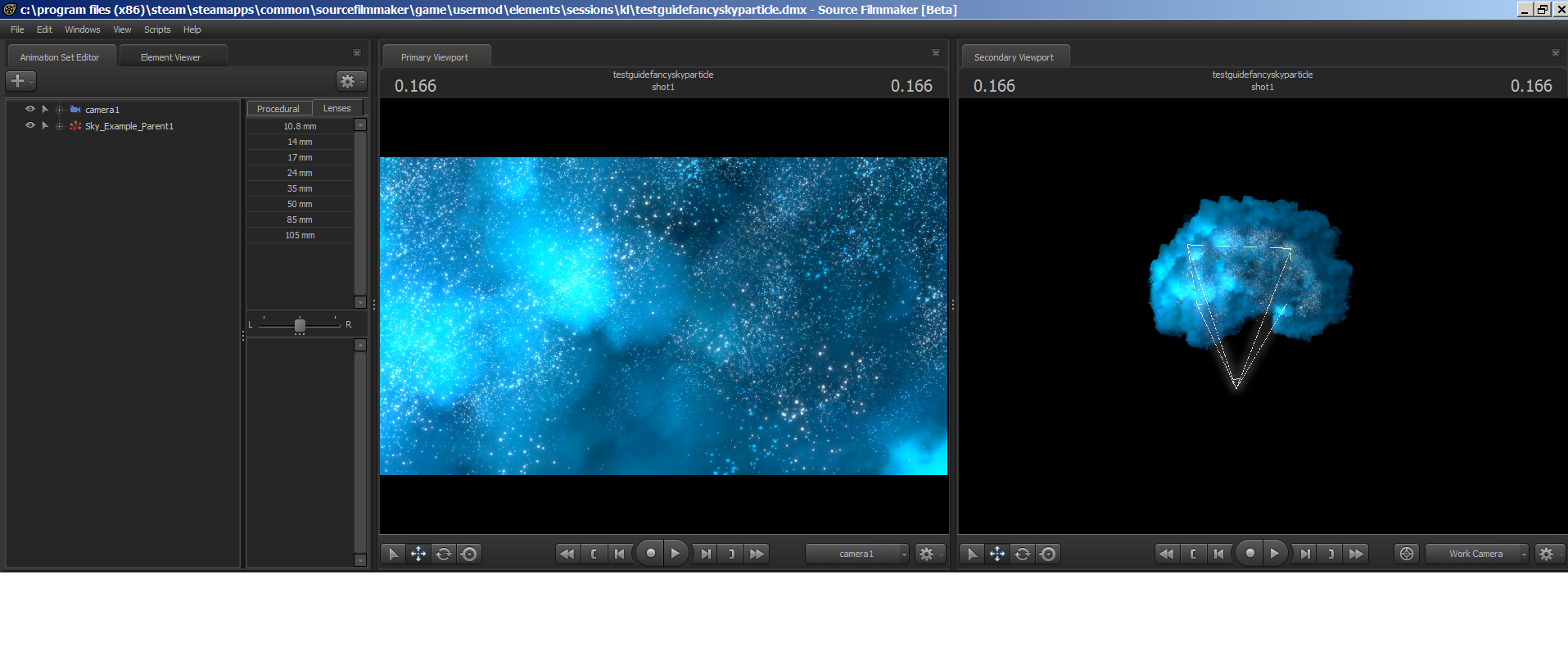Screen dimensions: 1568x665
Task: Select the move tool in Primary Viewport
Action: (x=418, y=554)
